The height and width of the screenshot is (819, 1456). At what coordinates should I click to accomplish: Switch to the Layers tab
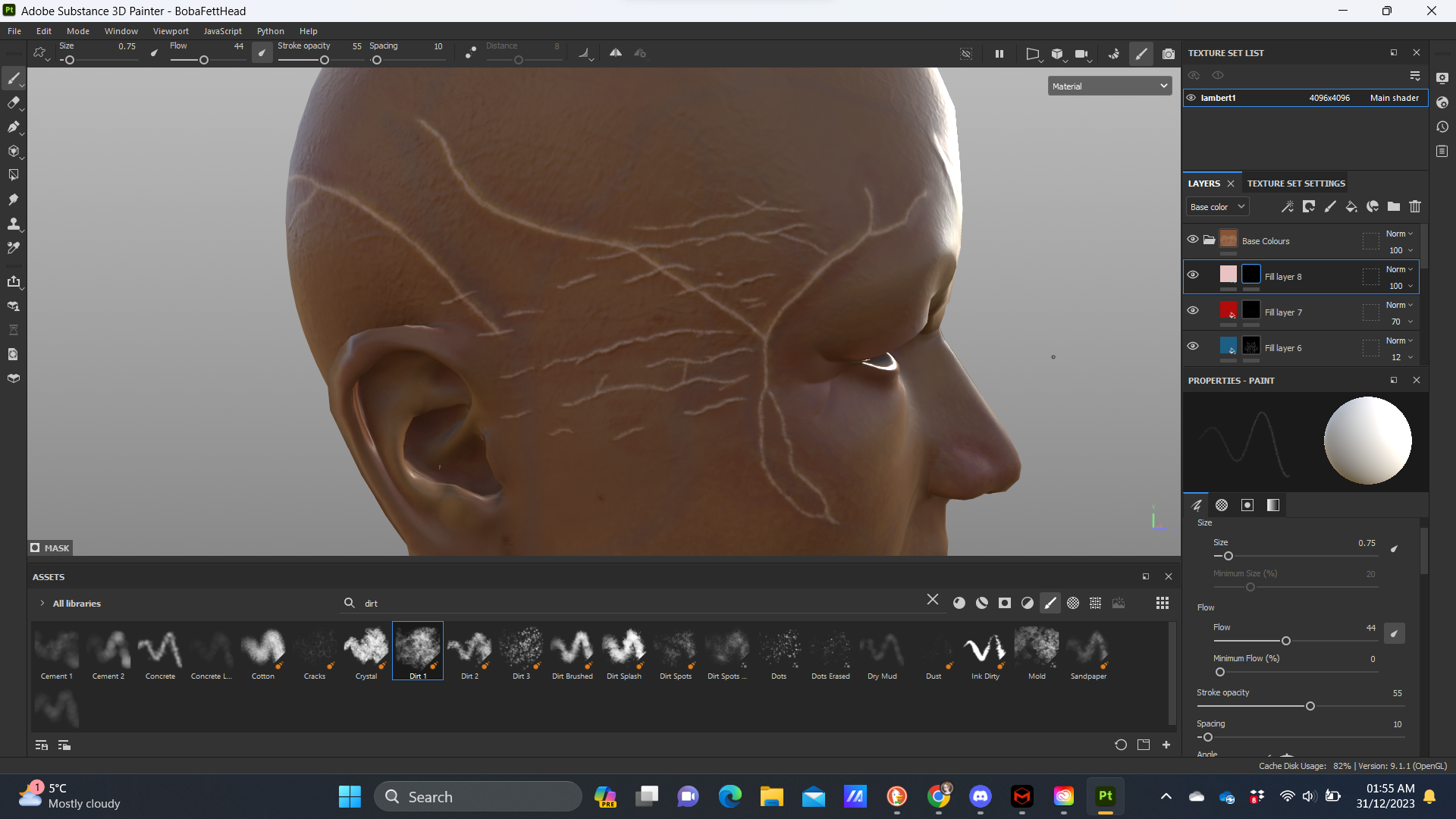click(1203, 184)
